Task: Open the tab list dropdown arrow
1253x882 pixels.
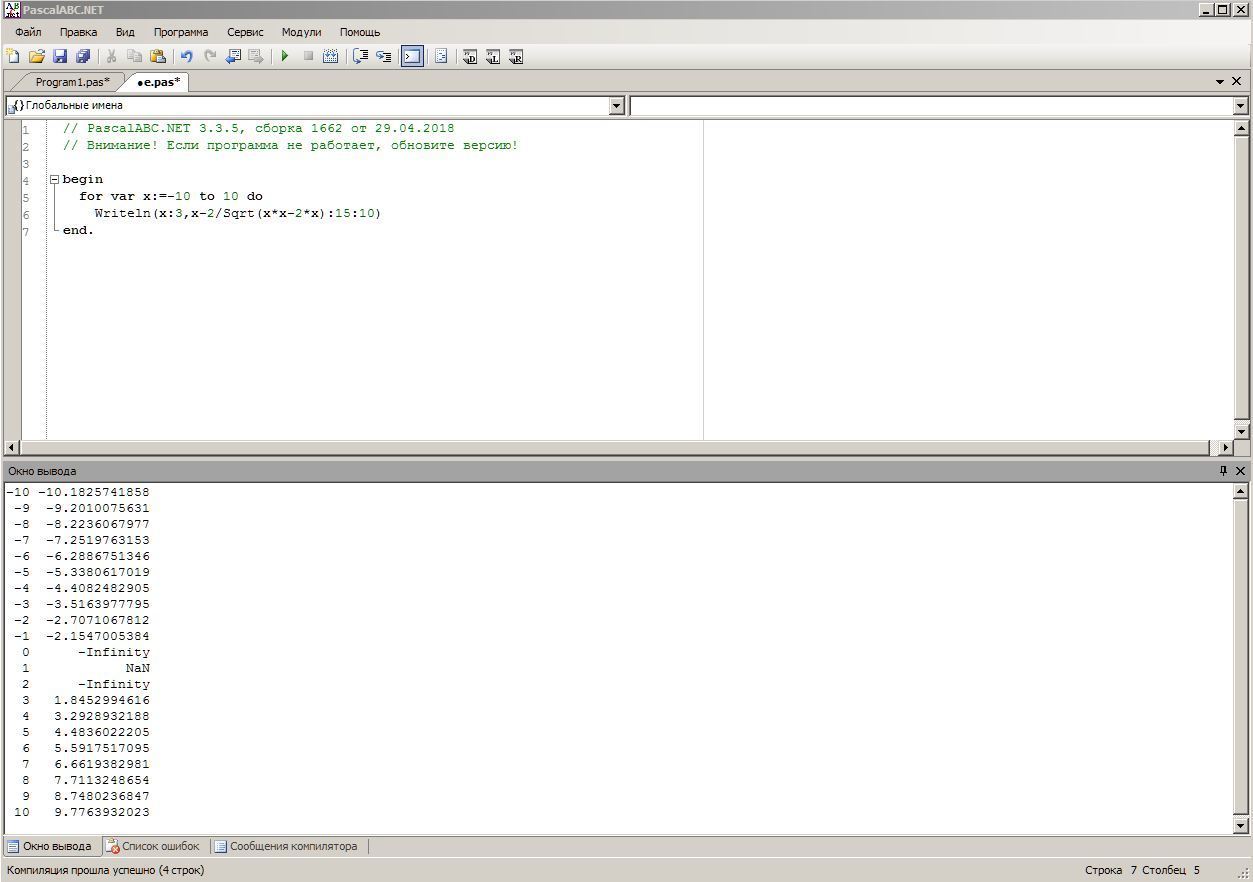Action: pos(1220,82)
